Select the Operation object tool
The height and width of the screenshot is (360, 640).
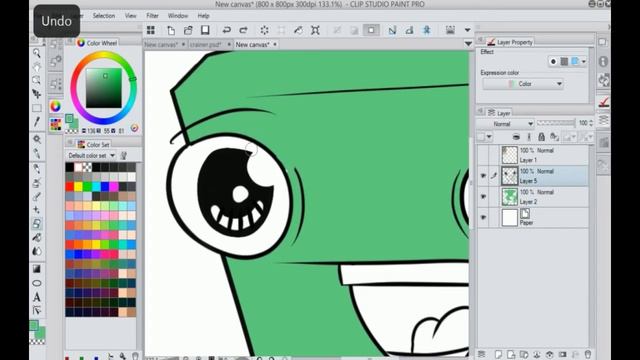click(37, 80)
